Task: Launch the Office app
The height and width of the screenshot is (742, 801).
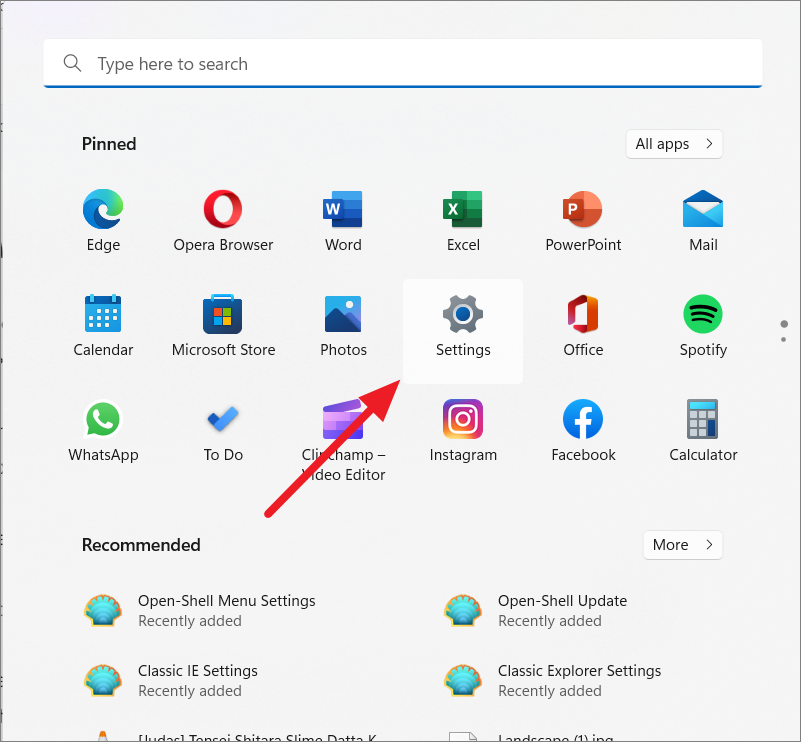Action: 583,326
